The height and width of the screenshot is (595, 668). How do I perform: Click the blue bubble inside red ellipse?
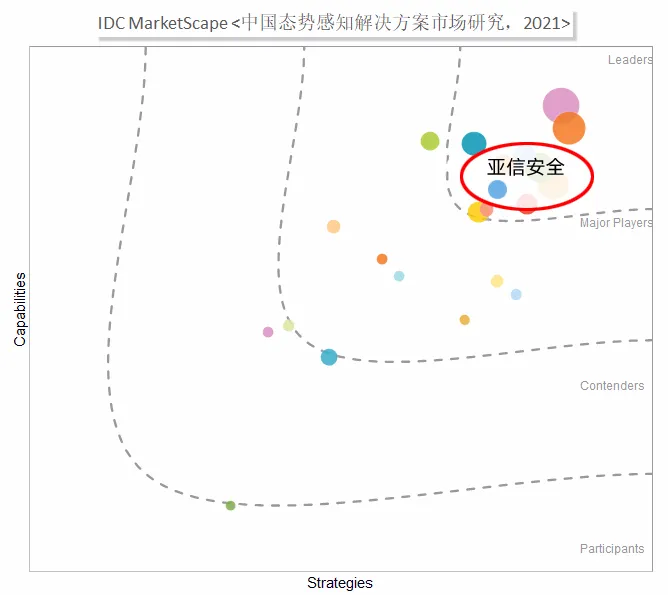point(497,189)
